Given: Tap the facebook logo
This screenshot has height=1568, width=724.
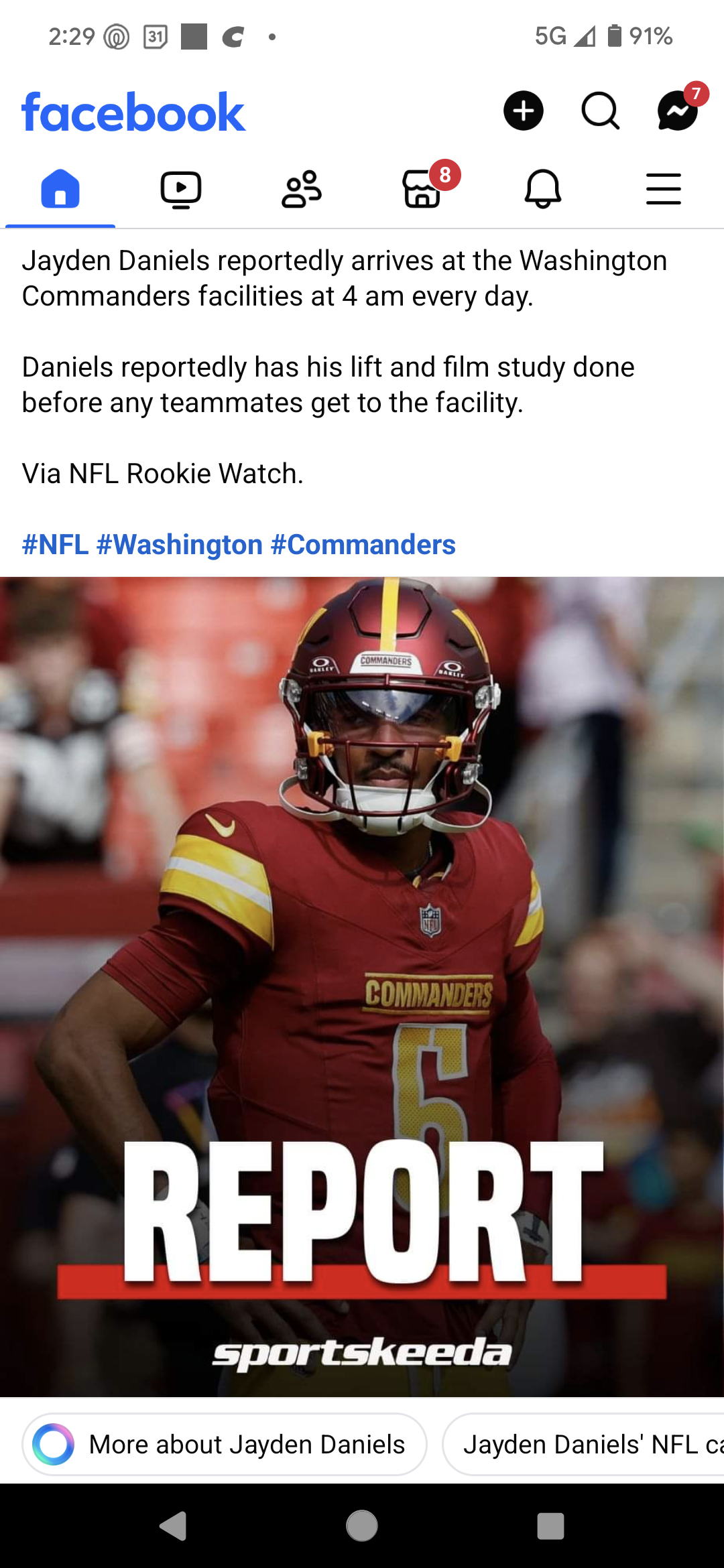Looking at the screenshot, I should 133,112.
